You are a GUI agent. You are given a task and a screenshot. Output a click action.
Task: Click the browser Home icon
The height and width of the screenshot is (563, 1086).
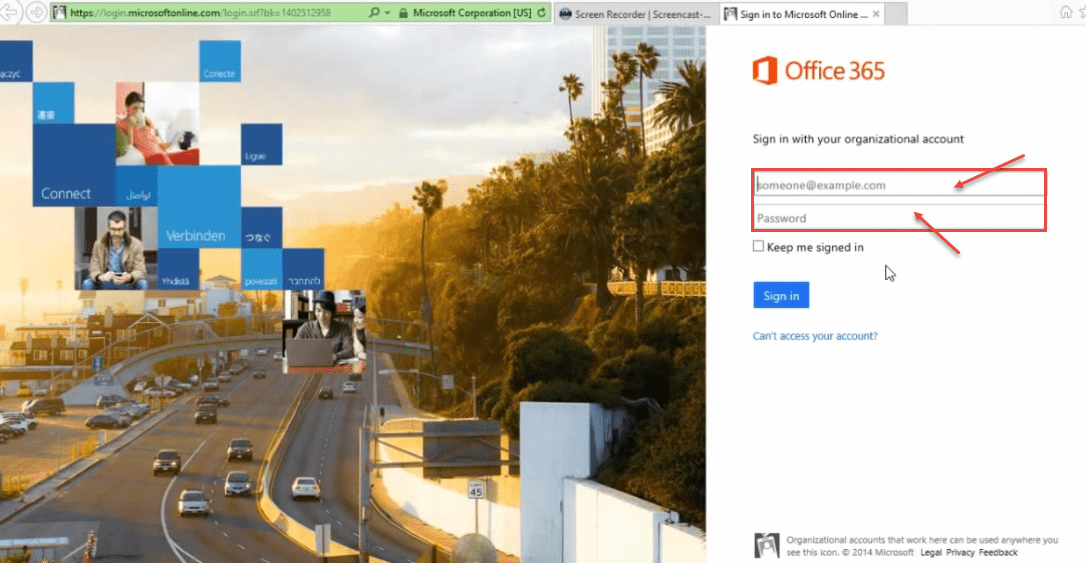[x=1065, y=12]
